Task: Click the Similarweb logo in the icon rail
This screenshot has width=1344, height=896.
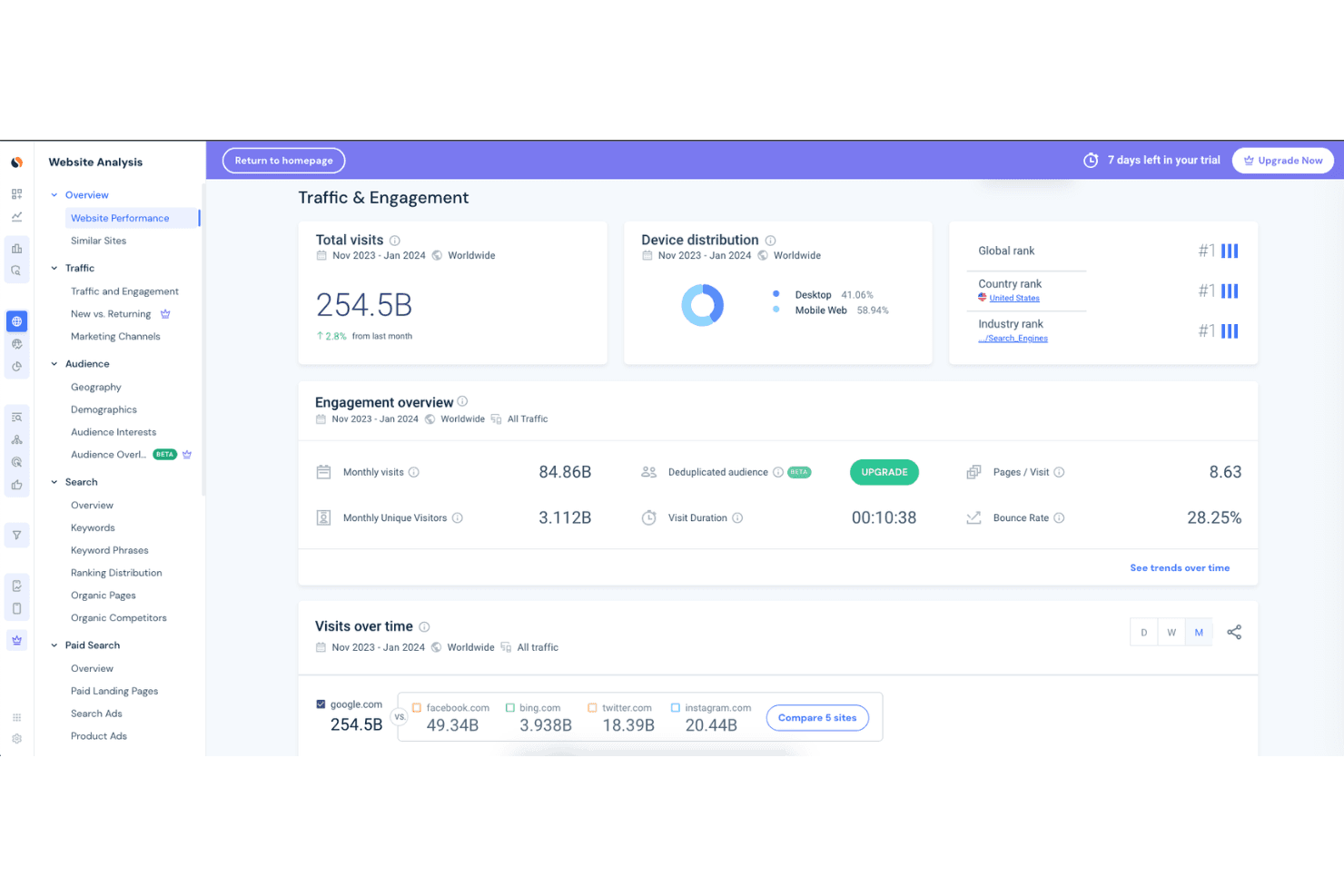Action: (16, 162)
